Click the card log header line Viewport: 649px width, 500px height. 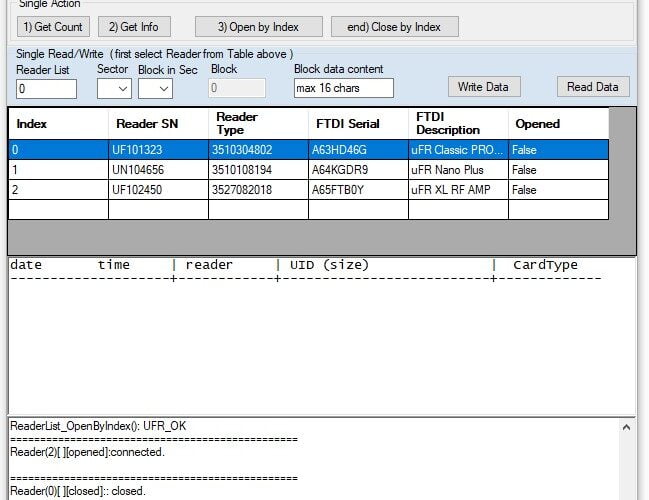pyautogui.click(x=294, y=265)
